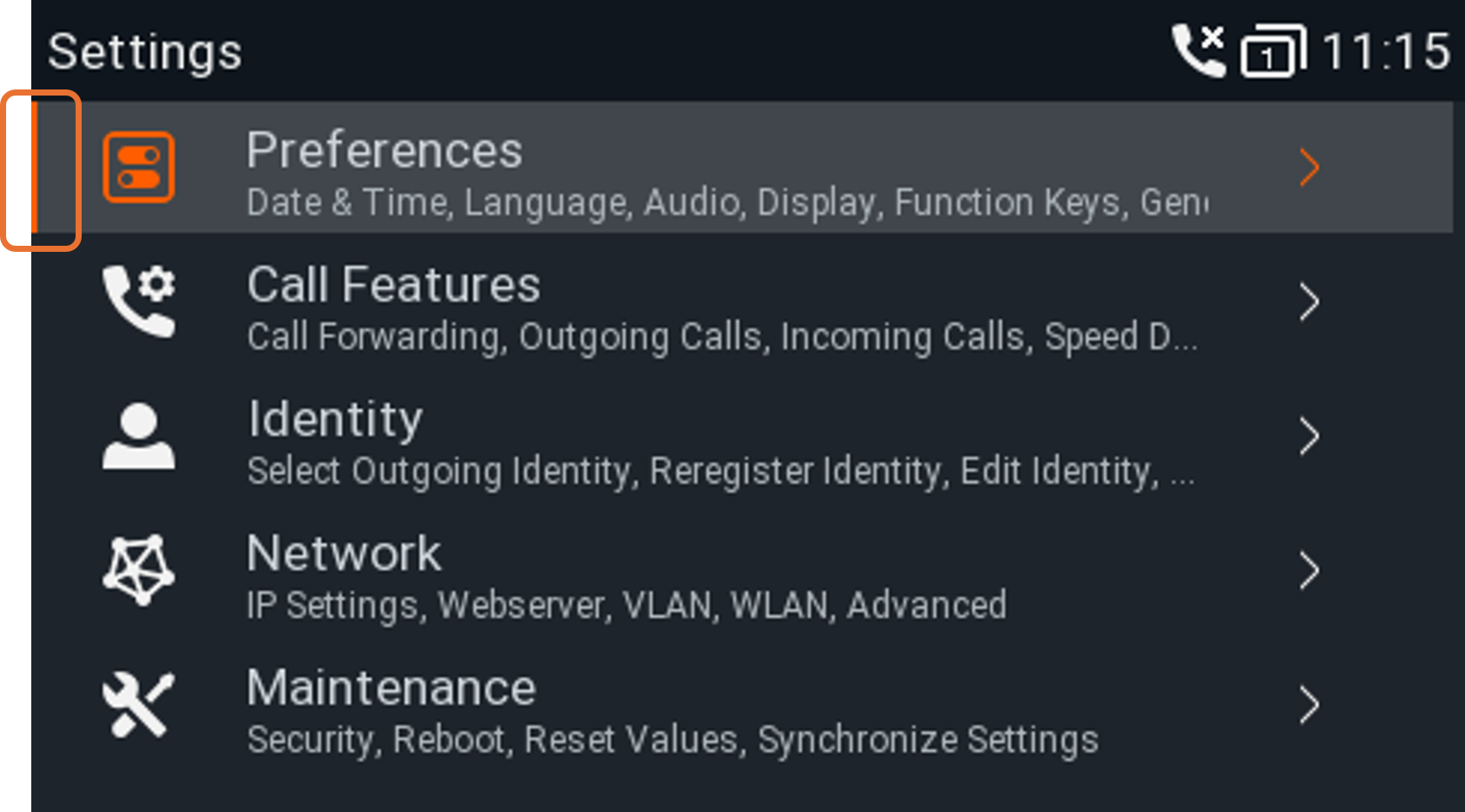The image size is (1465, 812).
Task: Expand Maintenance with its right chevron
Action: pos(1309,704)
